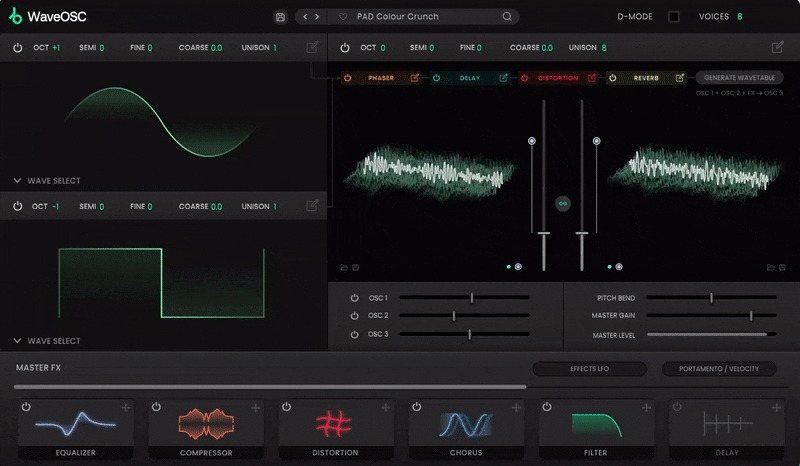The height and width of the screenshot is (466, 800).
Task: Enable the D-MODE checkbox
Action: (x=674, y=17)
